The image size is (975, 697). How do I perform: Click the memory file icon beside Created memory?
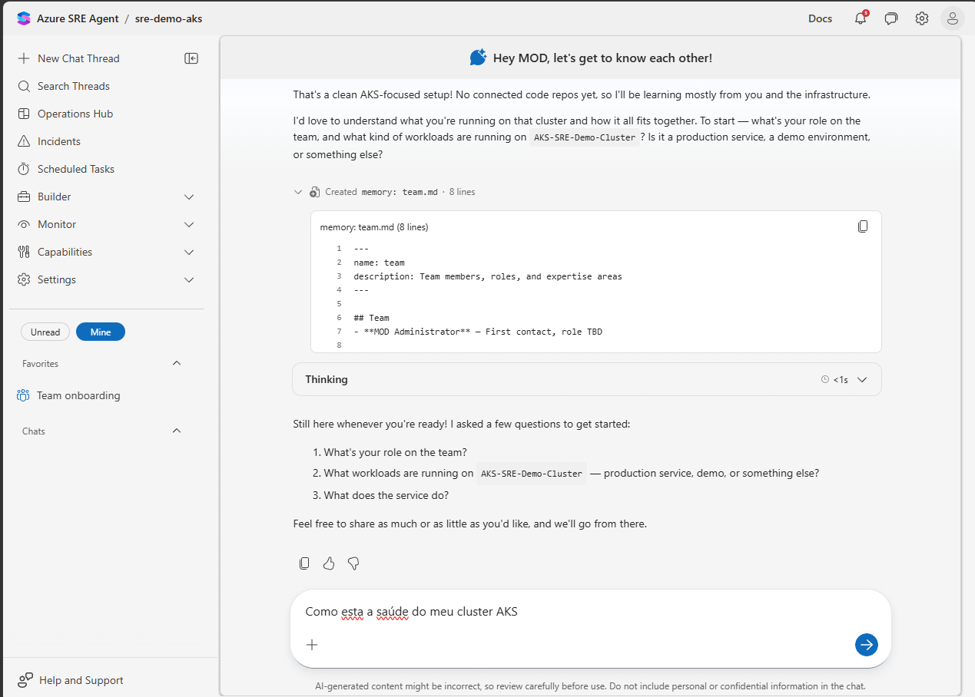point(315,192)
